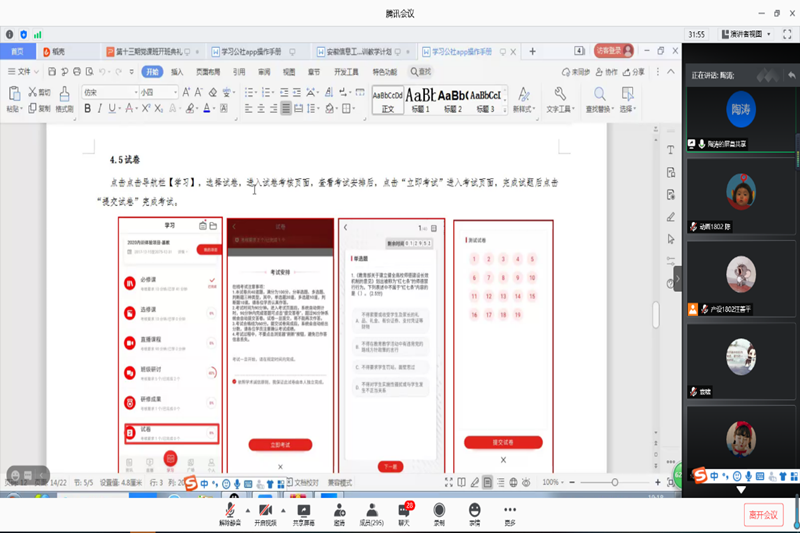
Task: Open the More options in the meeting toolbar
Action: pos(510,514)
